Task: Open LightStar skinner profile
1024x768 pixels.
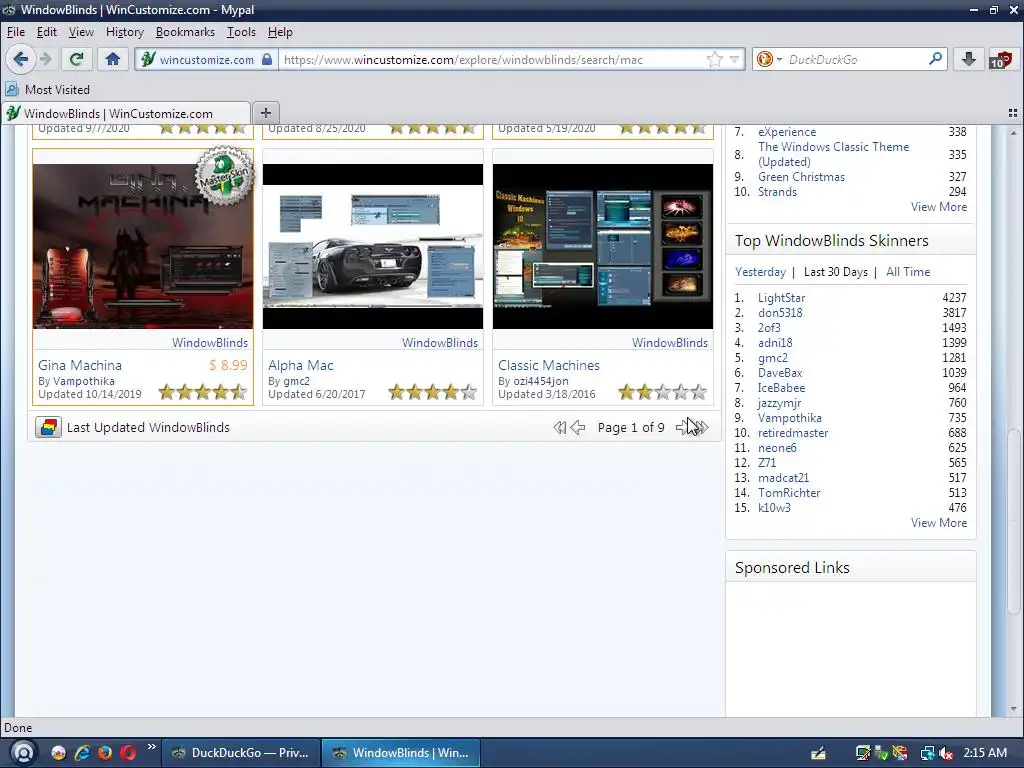Action: point(781,298)
